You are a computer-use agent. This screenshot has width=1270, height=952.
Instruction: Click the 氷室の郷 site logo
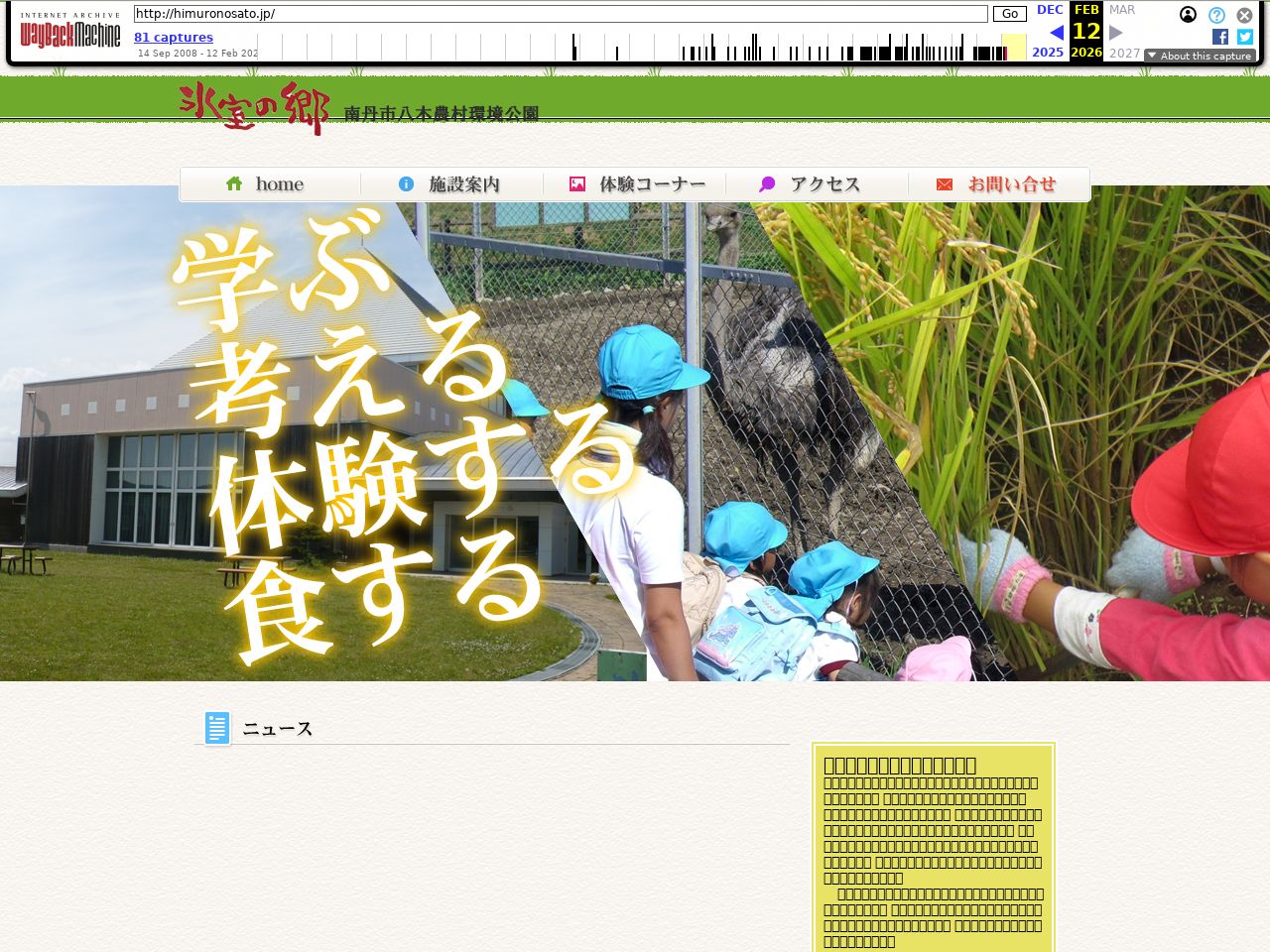pos(254,107)
